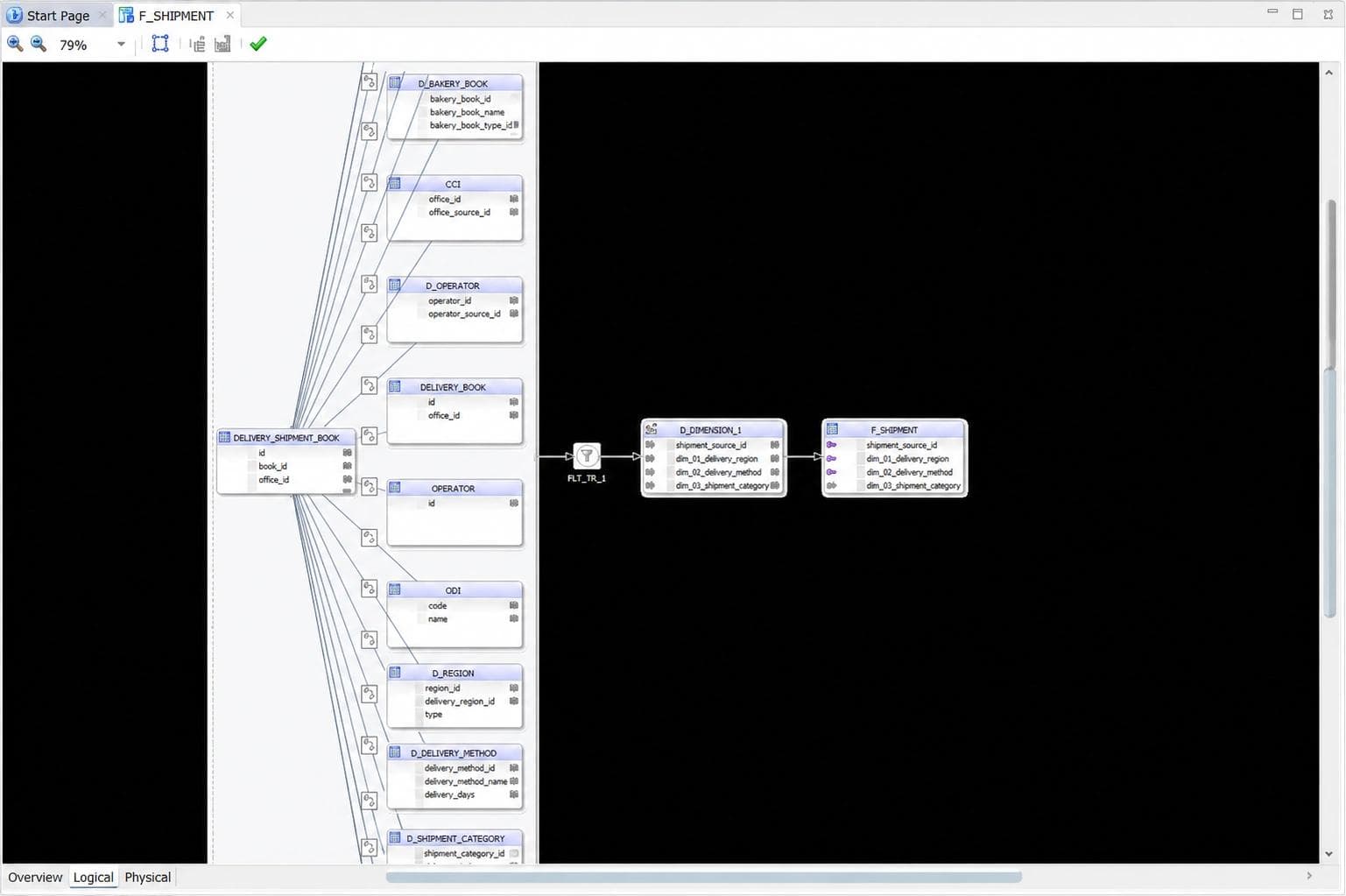Screen dimensions: 1346x896
Task: Select the F_SHIPMENT target datastore title
Action: coord(894,430)
